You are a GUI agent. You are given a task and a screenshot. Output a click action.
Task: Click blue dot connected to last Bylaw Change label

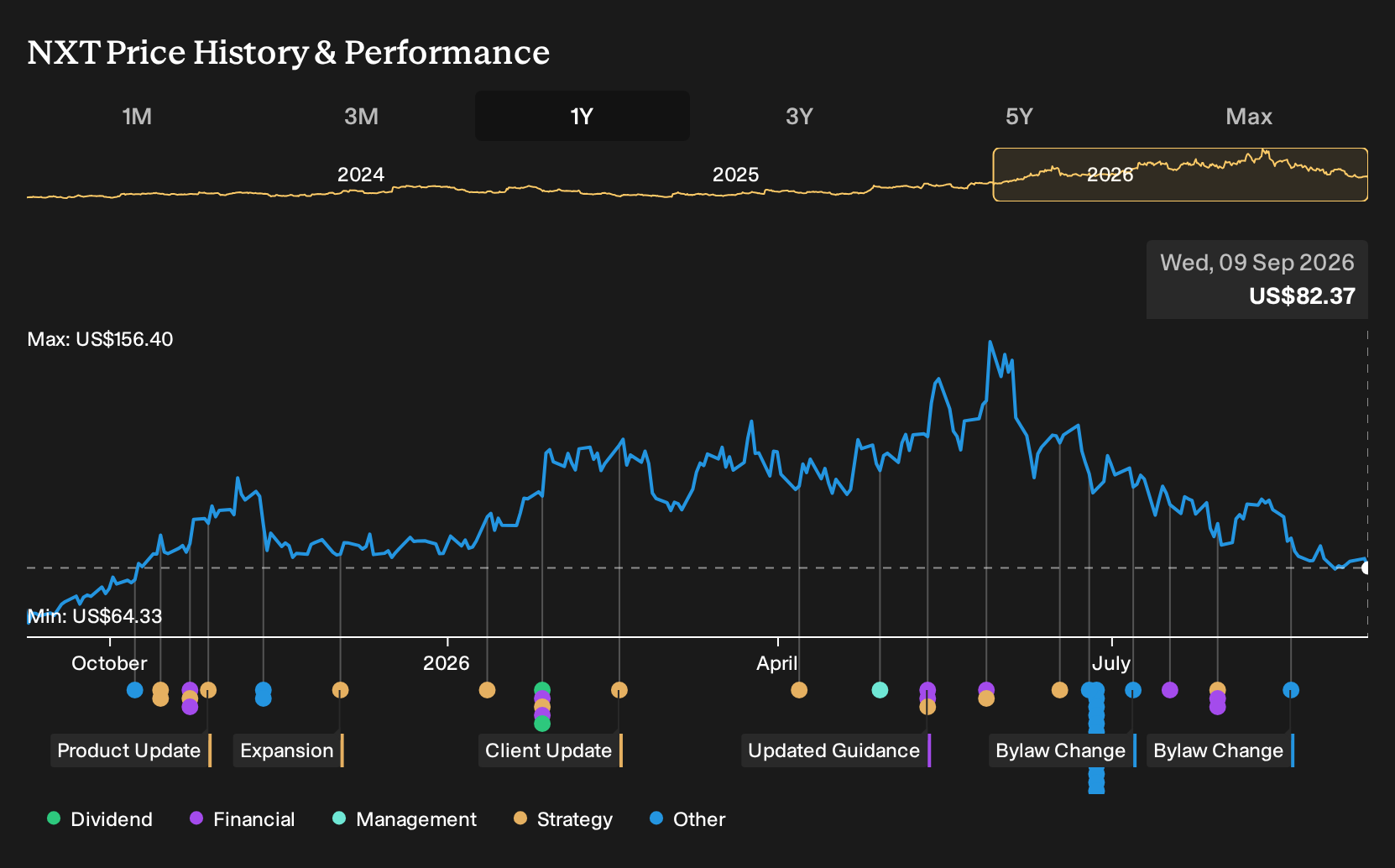tap(1291, 690)
